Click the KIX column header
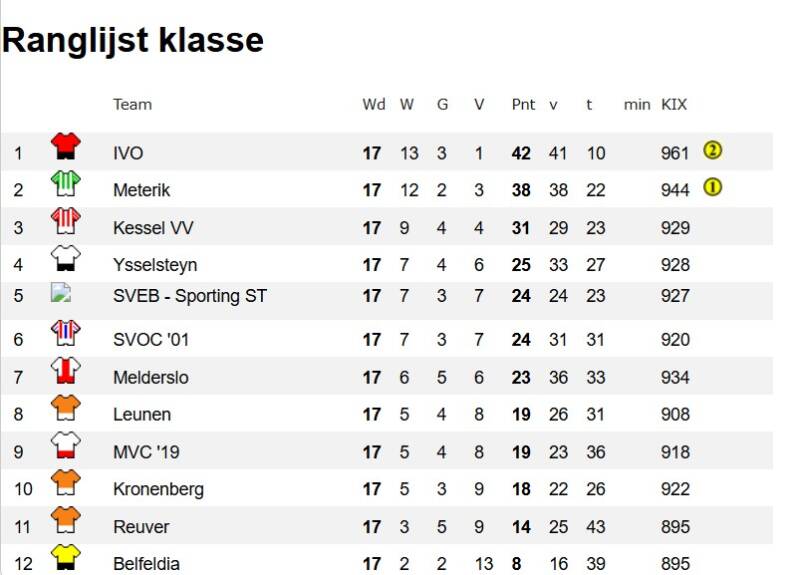This screenshot has width=799, height=575. coord(674,104)
